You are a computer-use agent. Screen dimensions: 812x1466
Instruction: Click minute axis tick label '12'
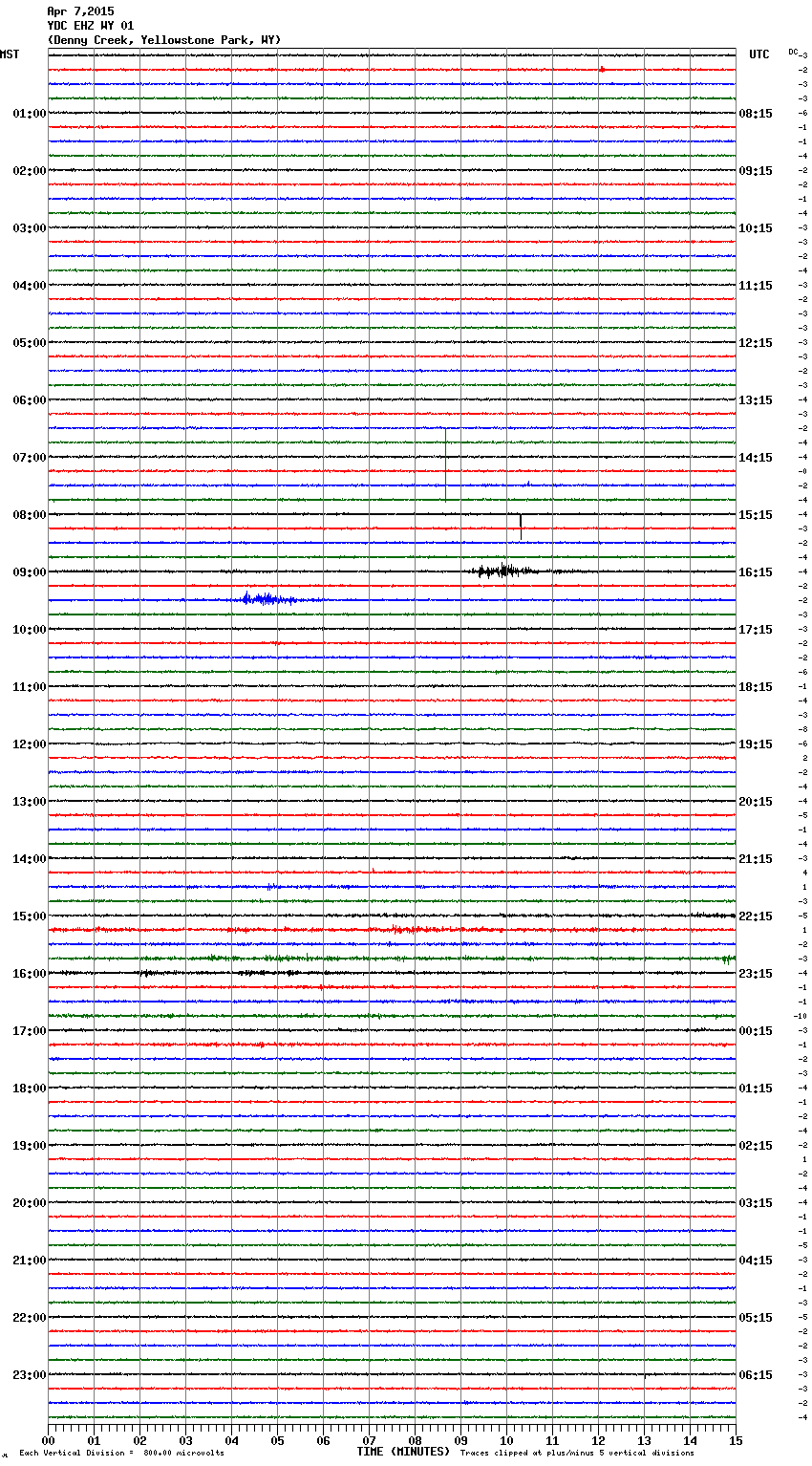point(598,1440)
